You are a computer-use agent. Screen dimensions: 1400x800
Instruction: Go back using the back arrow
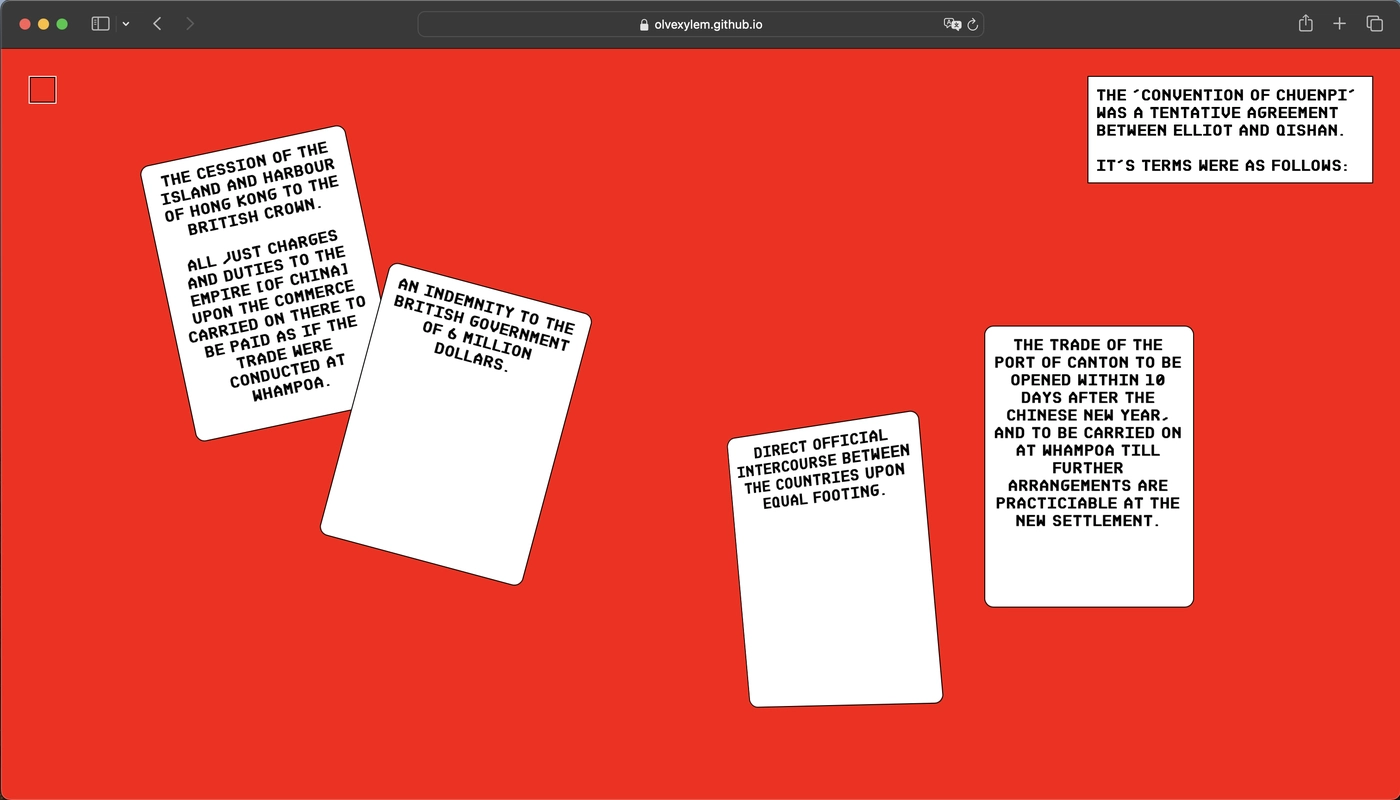coord(157,24)
